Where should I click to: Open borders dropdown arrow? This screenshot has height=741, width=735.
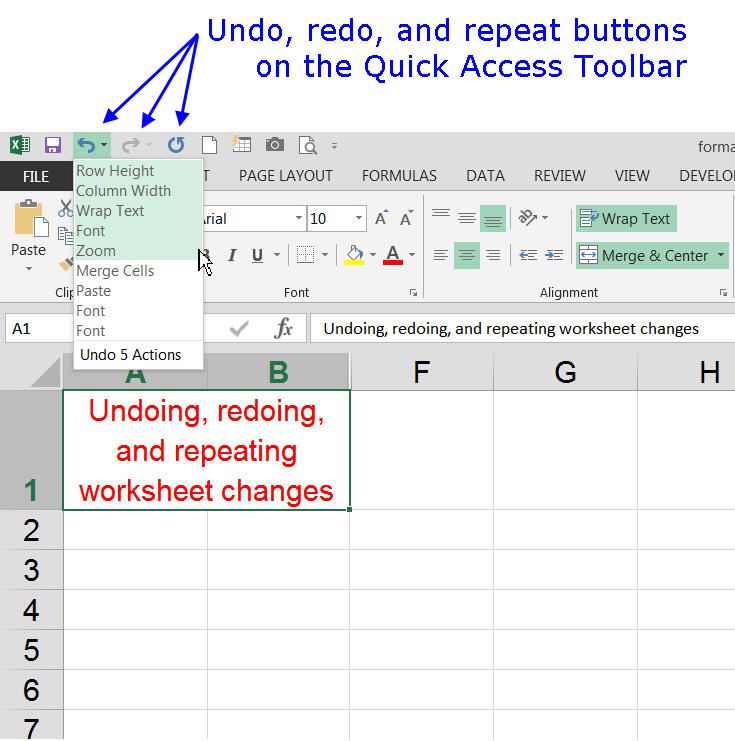click(x=325, y=255)
